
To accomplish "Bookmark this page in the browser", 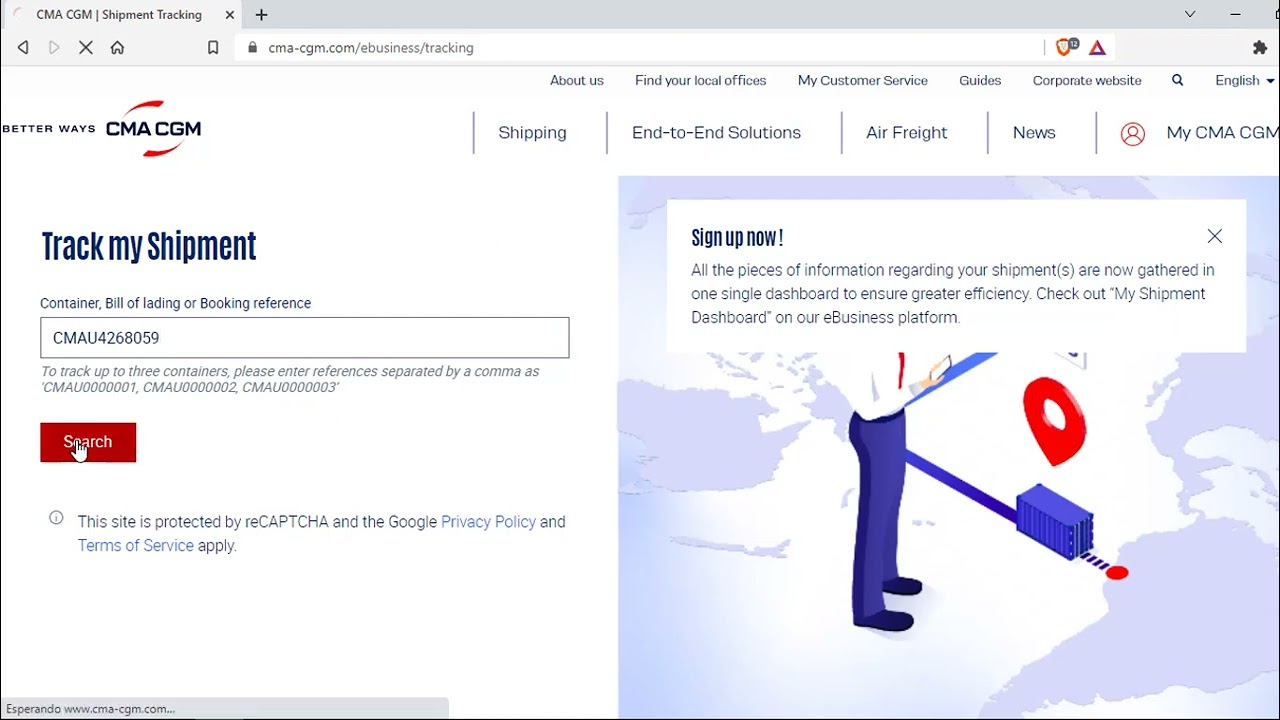I will pyautogui.click(x=213, y=47).
